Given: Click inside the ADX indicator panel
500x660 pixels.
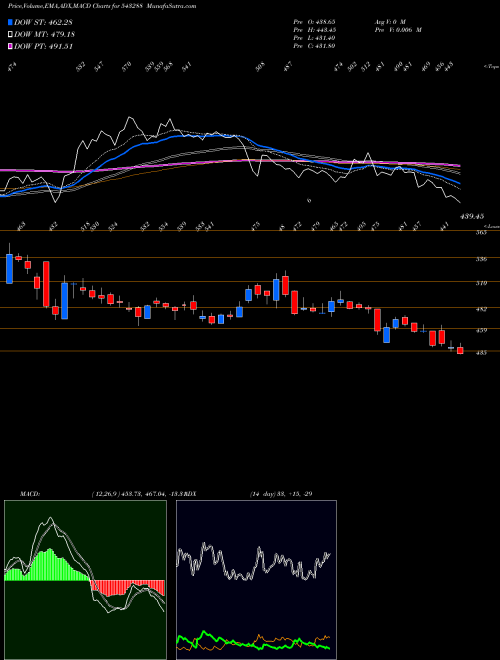Looking at the screenshot, I should 256,580.
